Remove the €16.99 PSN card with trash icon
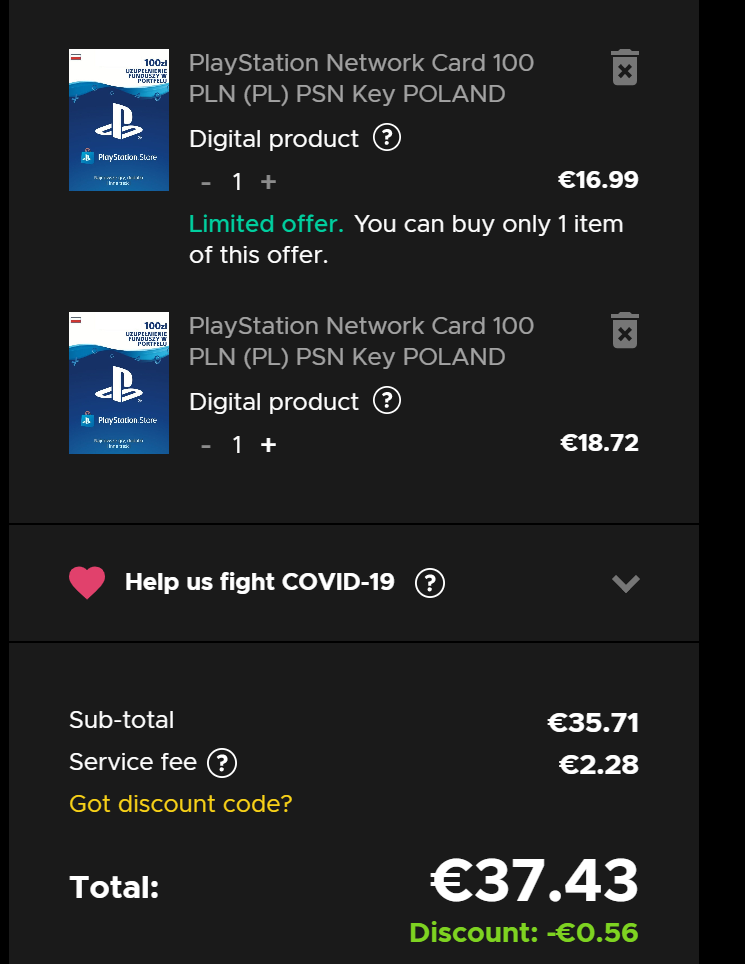 (625, 68)
